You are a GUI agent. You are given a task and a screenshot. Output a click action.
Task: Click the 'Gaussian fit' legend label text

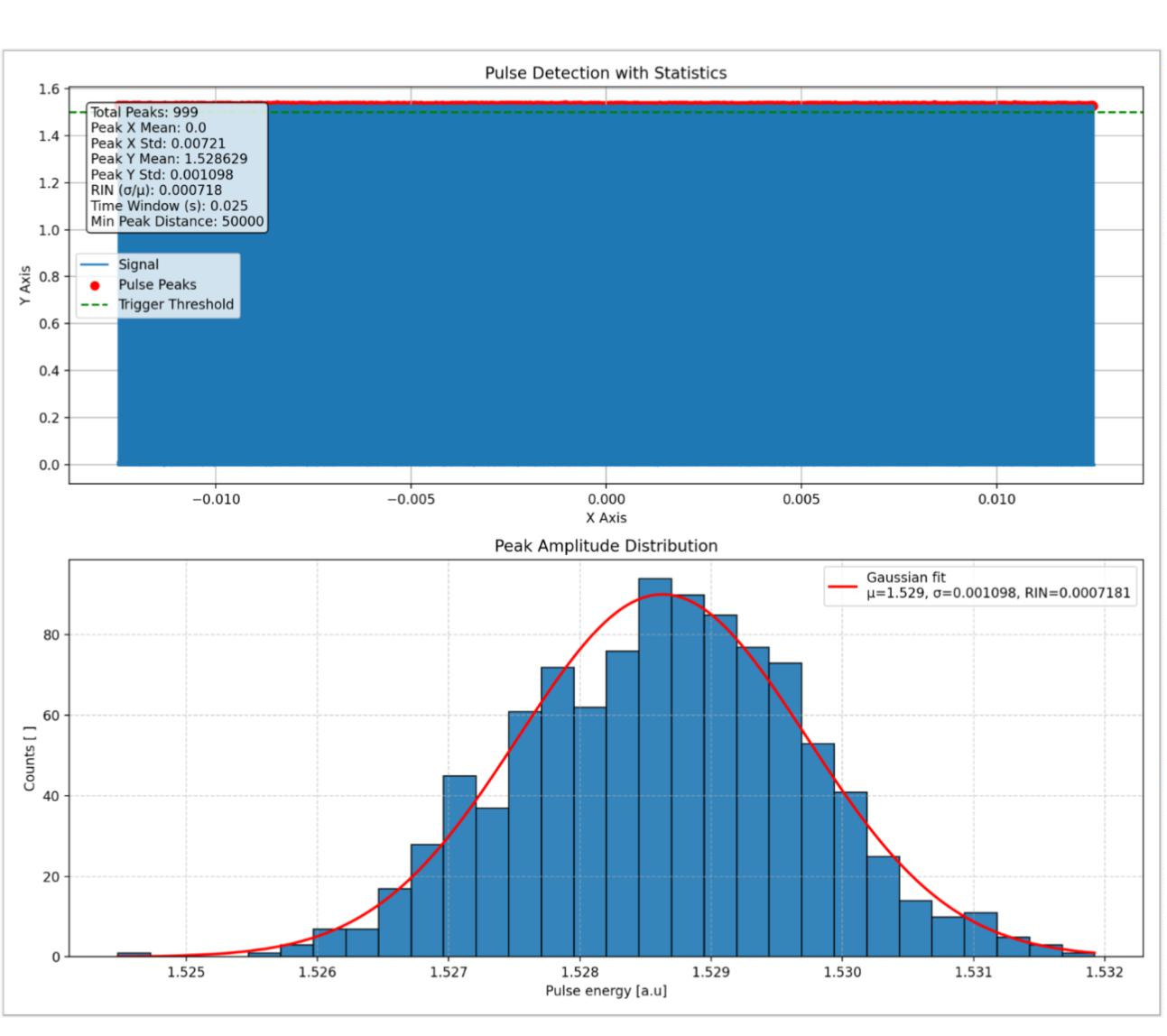(905, 578)
